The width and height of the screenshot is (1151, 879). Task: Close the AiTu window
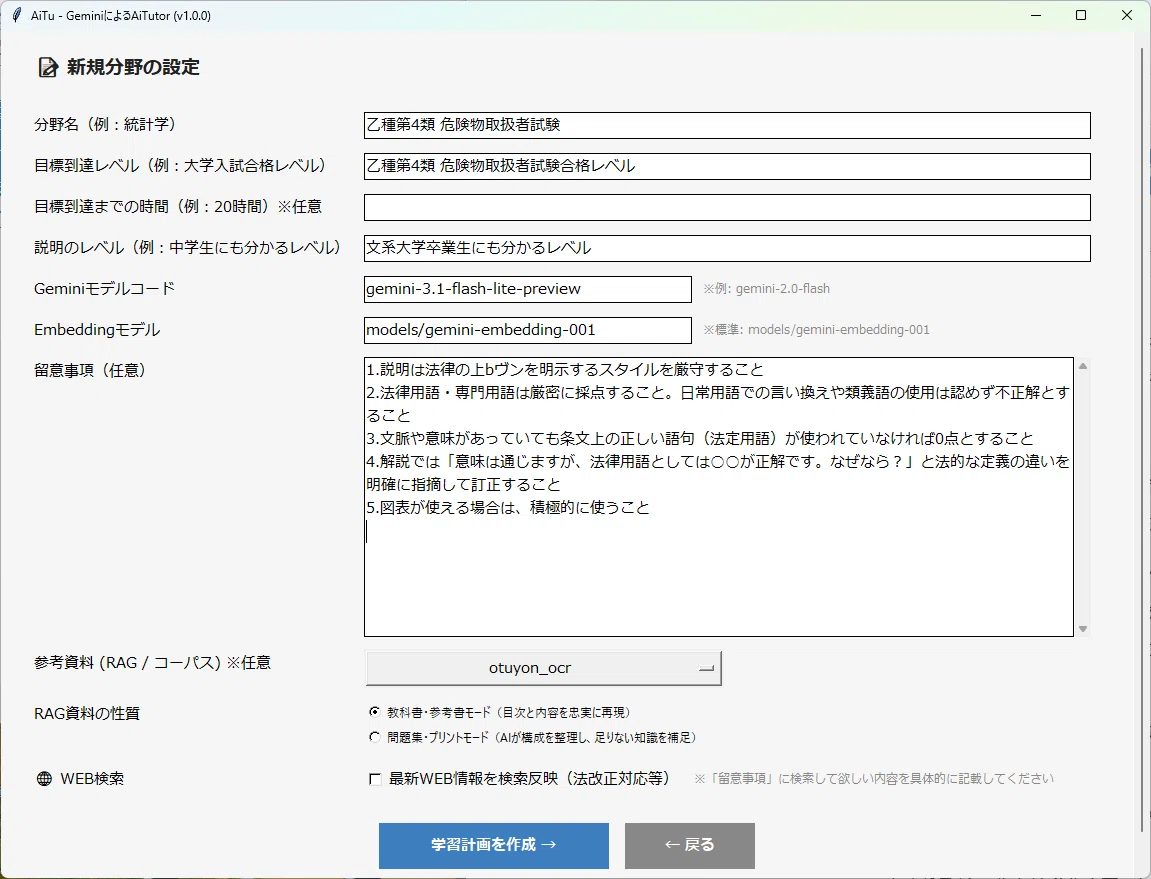coord(1127,15)
